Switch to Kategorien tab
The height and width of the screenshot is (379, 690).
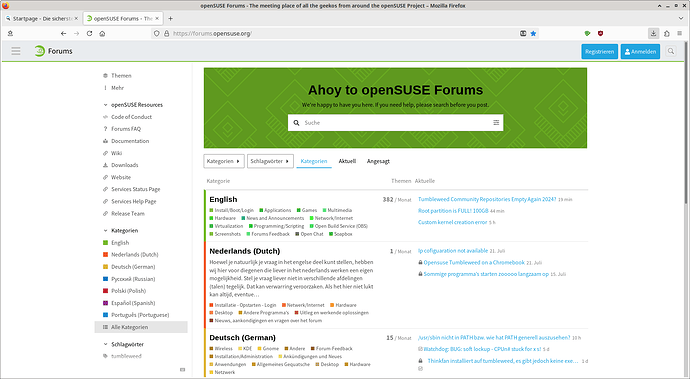(x=314, y=161)
